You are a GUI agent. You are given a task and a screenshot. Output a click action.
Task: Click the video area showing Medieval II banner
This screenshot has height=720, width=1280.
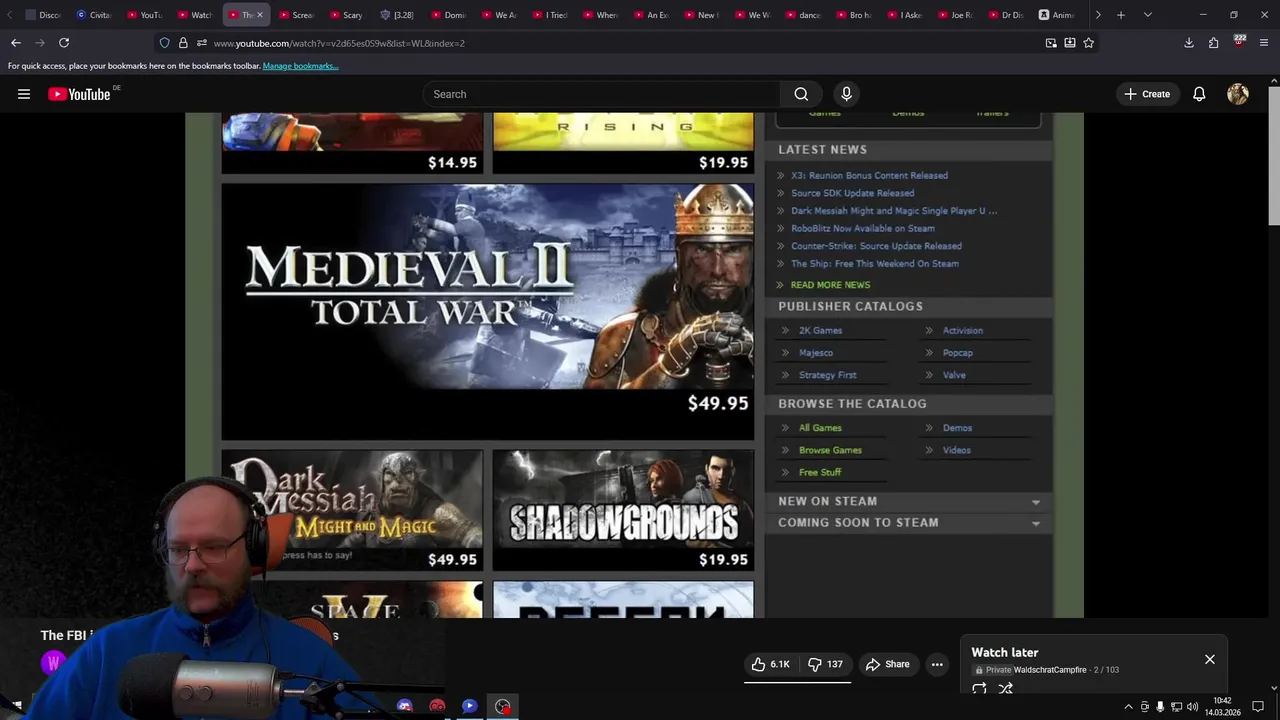pos(488,311)
